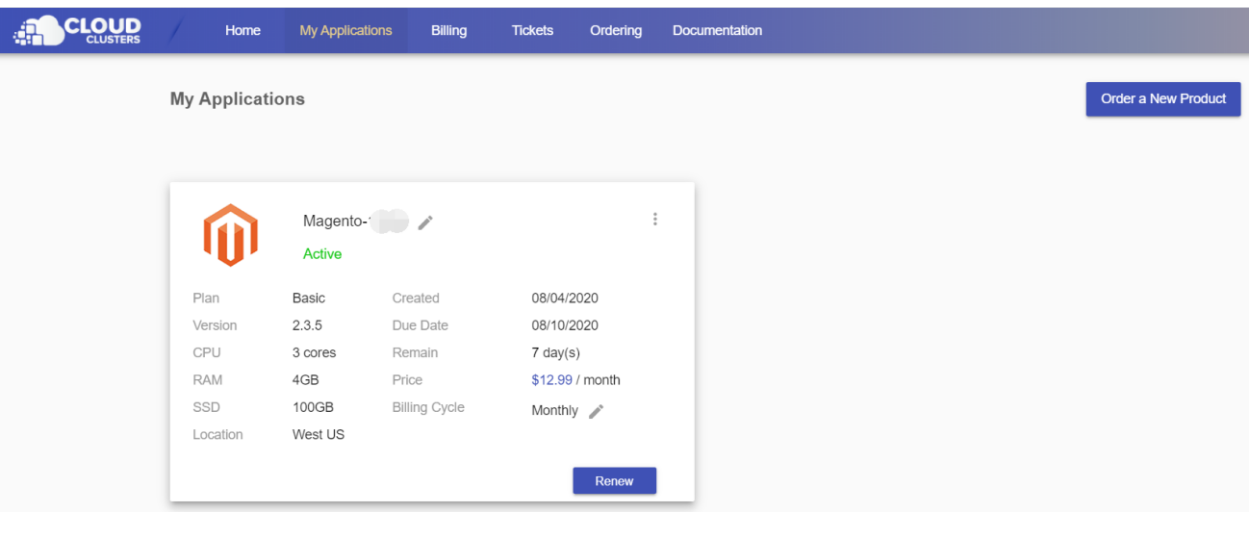Click the orange Magento logo
This screenshot has height=544, width=1249.
[x=230, y=235]
